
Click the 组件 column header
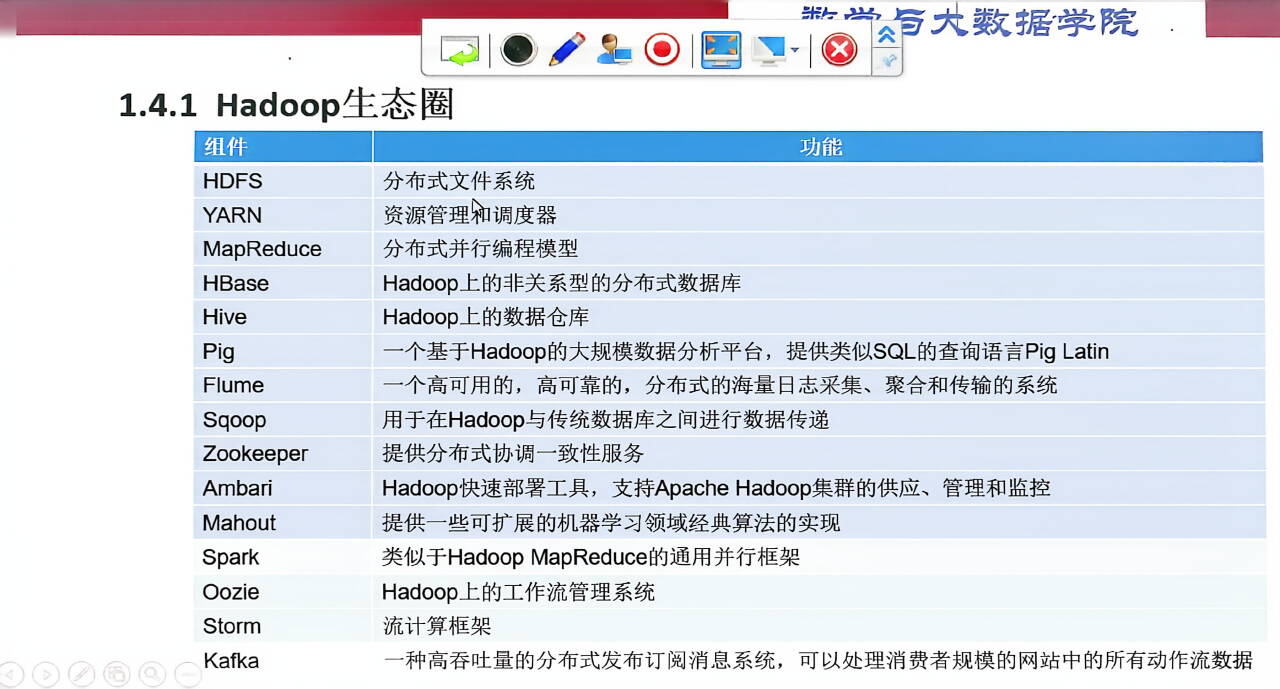pyautogui.click(x=282, y=147)
